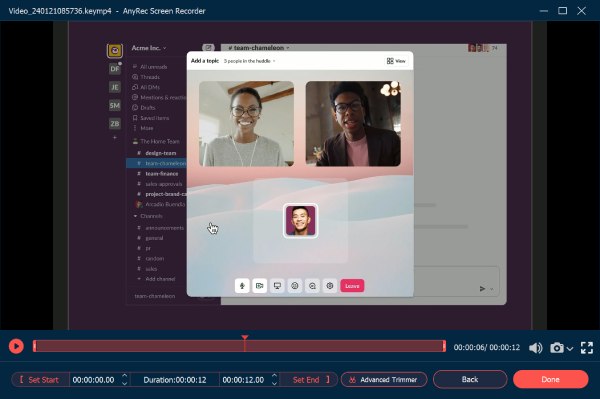Click Done to finish editing
The width and height of the screenshot is (600, 399).
pos(550,379)
